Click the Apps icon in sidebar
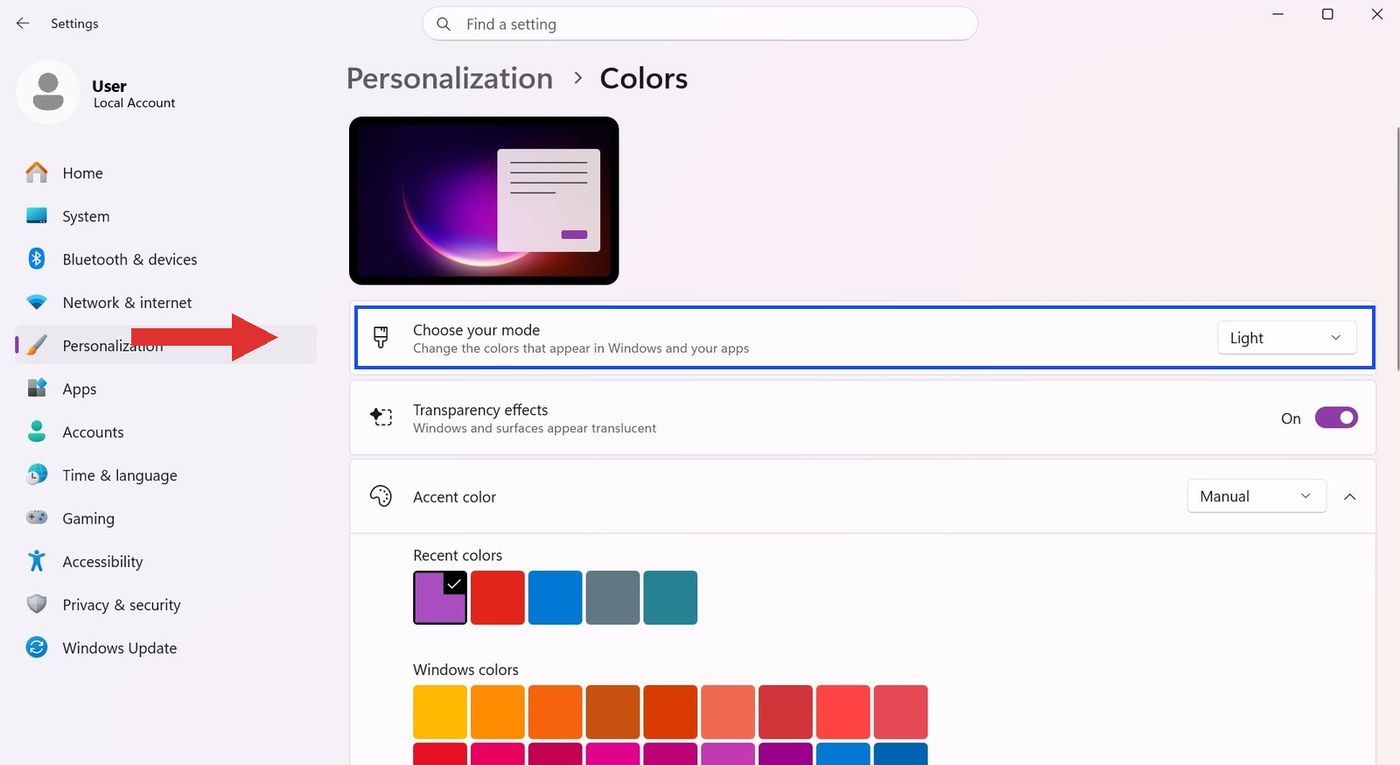The height and width of the screenshot is (765, 1400). [x=37, y=388]
